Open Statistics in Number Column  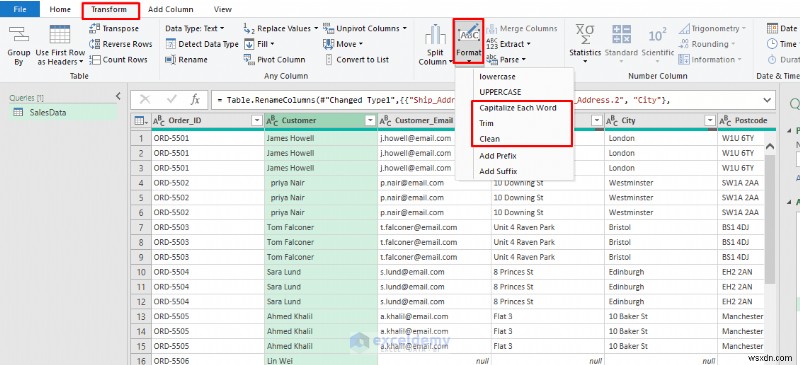coord(585,44)
